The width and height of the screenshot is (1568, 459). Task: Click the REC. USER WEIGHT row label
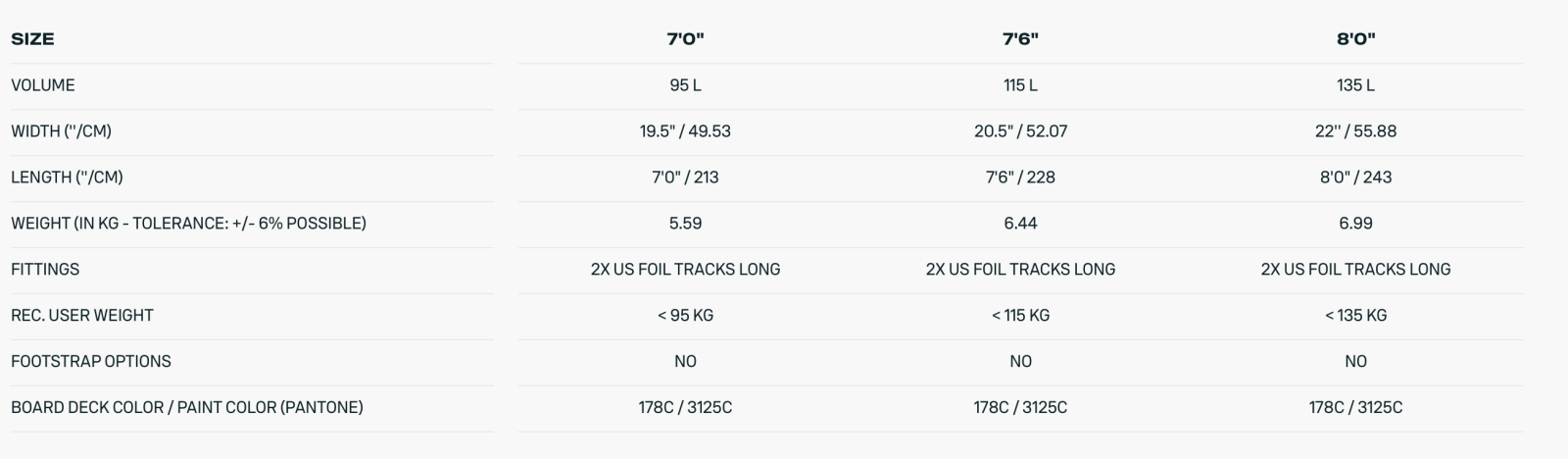pyautogui.click(x=82, y=316)
